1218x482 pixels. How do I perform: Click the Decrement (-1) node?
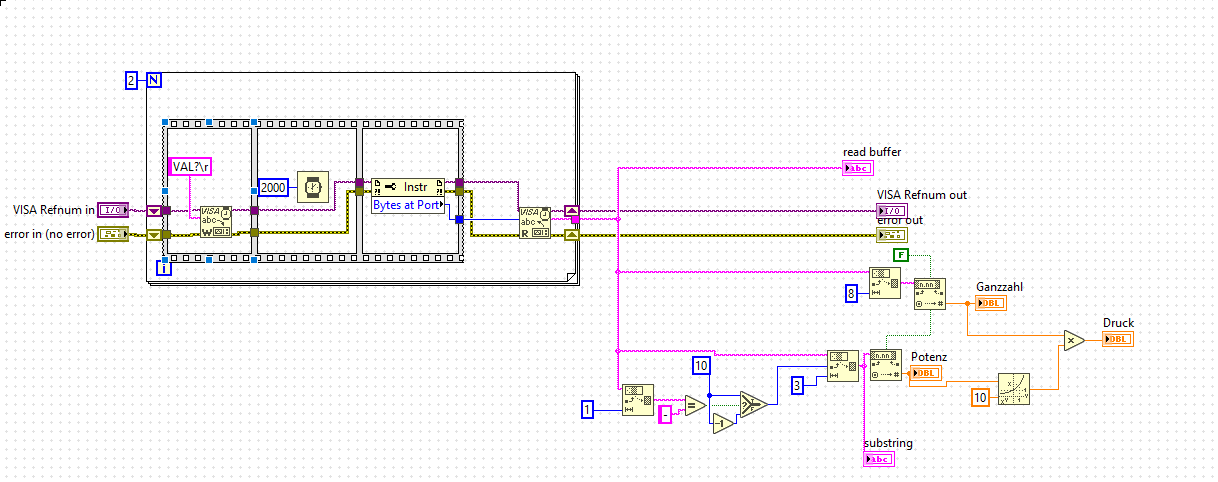722,425
